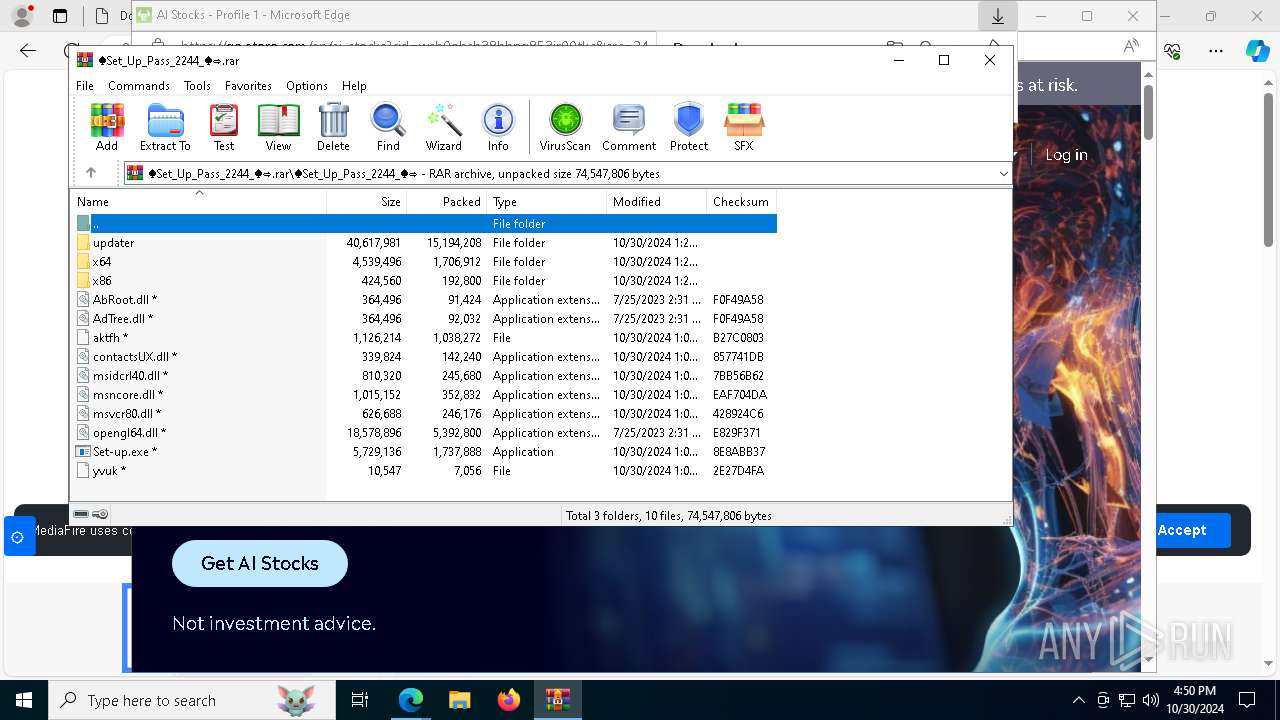This screenshot has width=1280, height=720.
Task: Sort the file list by Size column
Action: pyautogui.click(x=367, y=202)
